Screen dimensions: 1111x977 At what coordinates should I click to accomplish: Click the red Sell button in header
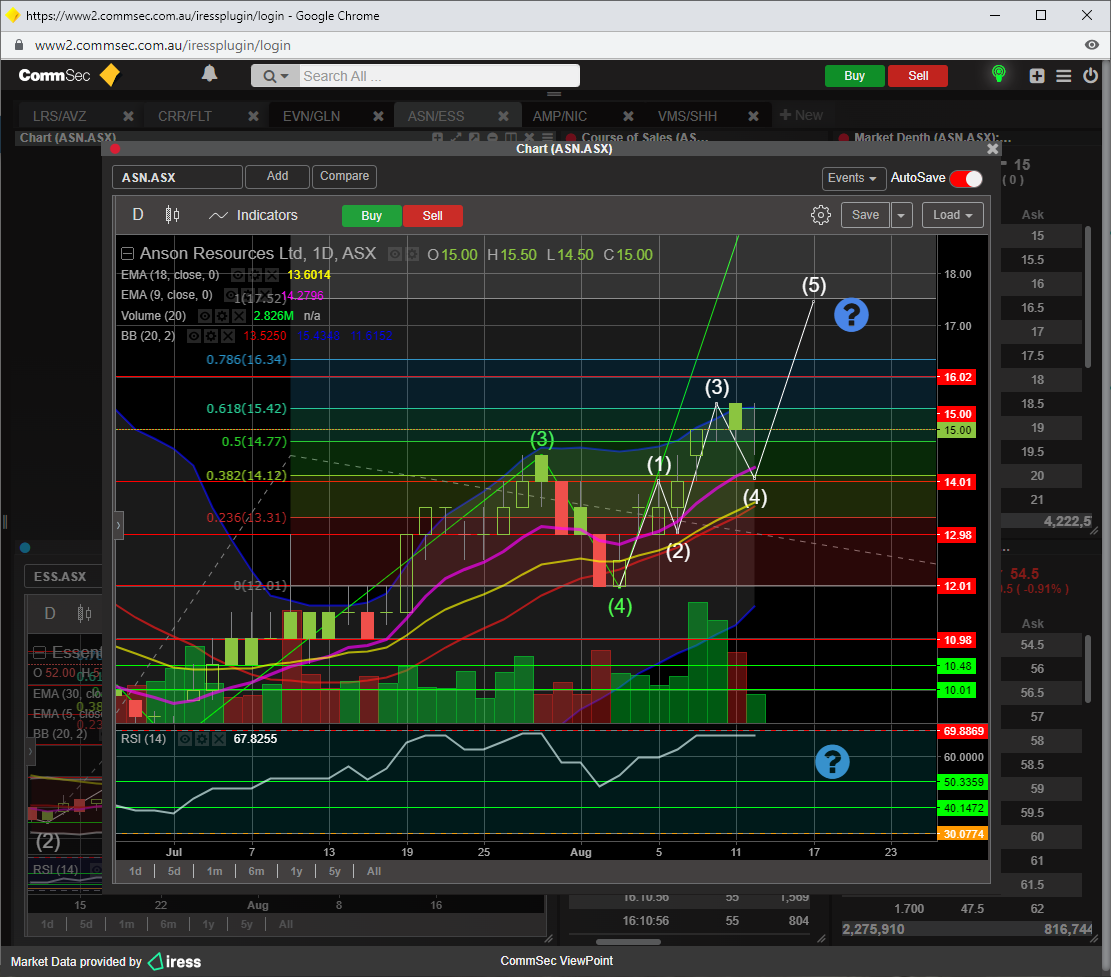tap(918, 76)
